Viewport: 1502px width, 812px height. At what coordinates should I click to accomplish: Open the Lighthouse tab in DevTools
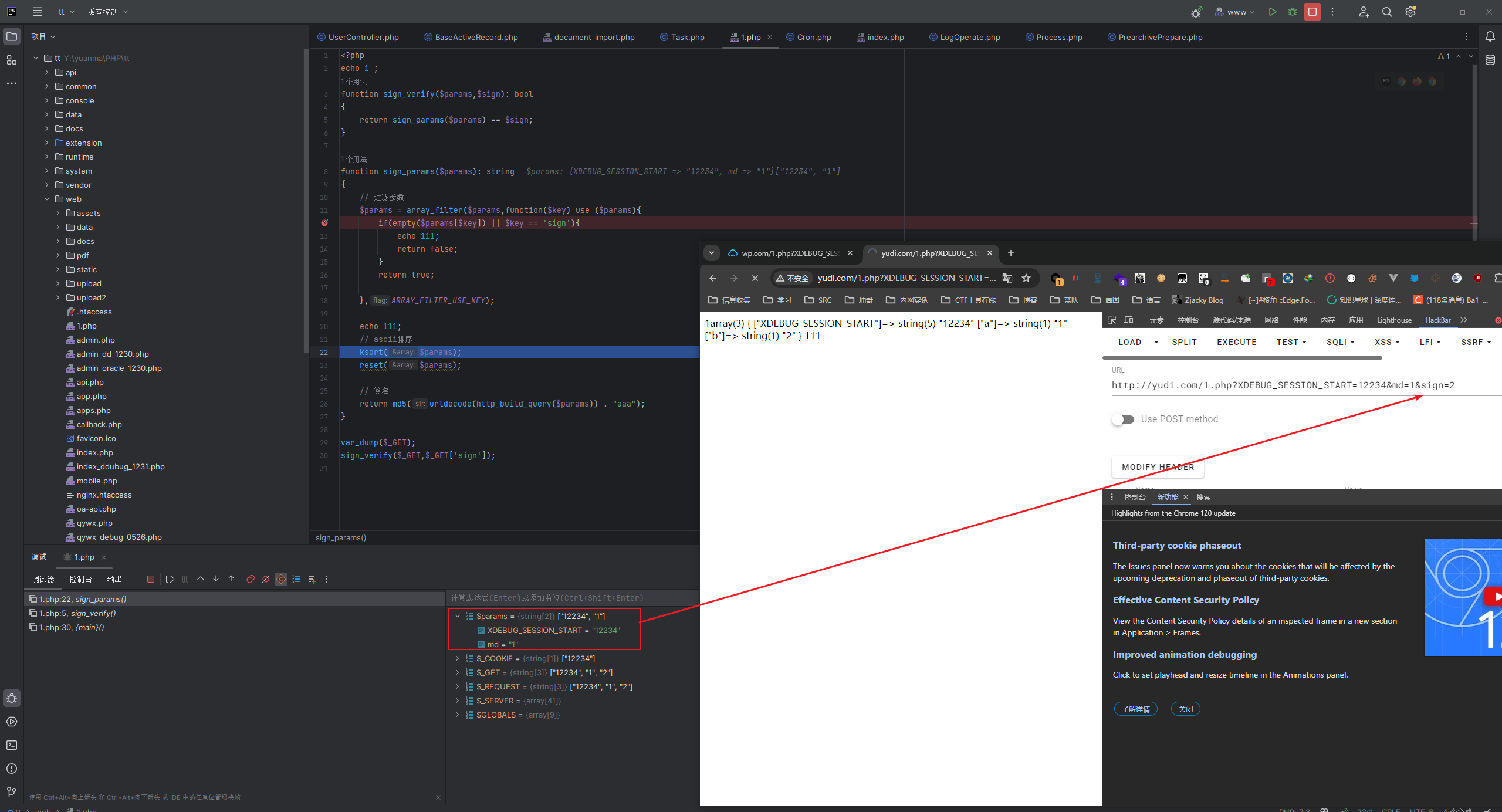point(1394,320)
